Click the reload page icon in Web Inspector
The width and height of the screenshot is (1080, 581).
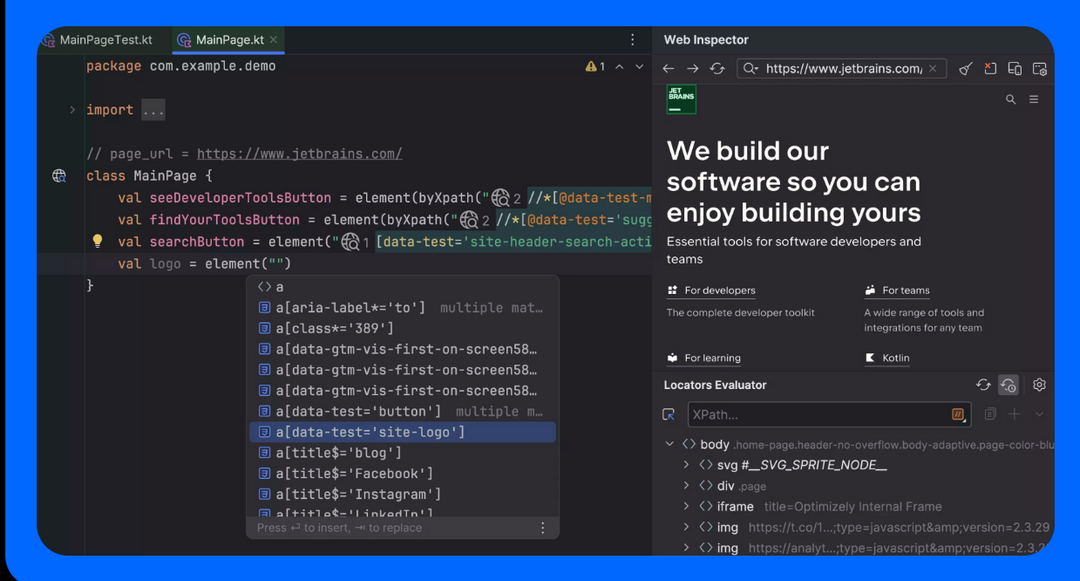pyautogui.click(x=717, y=69)
